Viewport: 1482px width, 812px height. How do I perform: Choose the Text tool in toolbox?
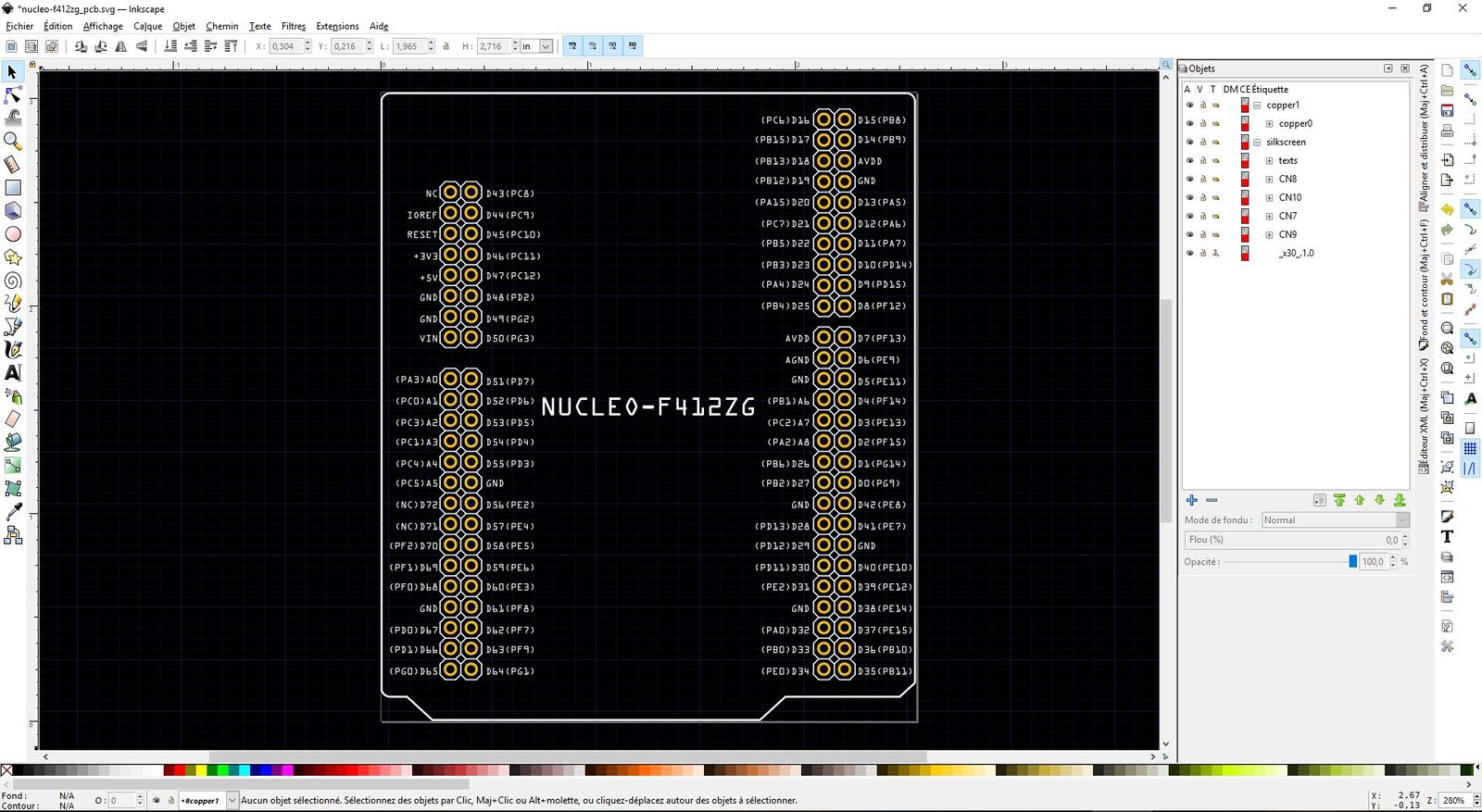tap(13, 373)
